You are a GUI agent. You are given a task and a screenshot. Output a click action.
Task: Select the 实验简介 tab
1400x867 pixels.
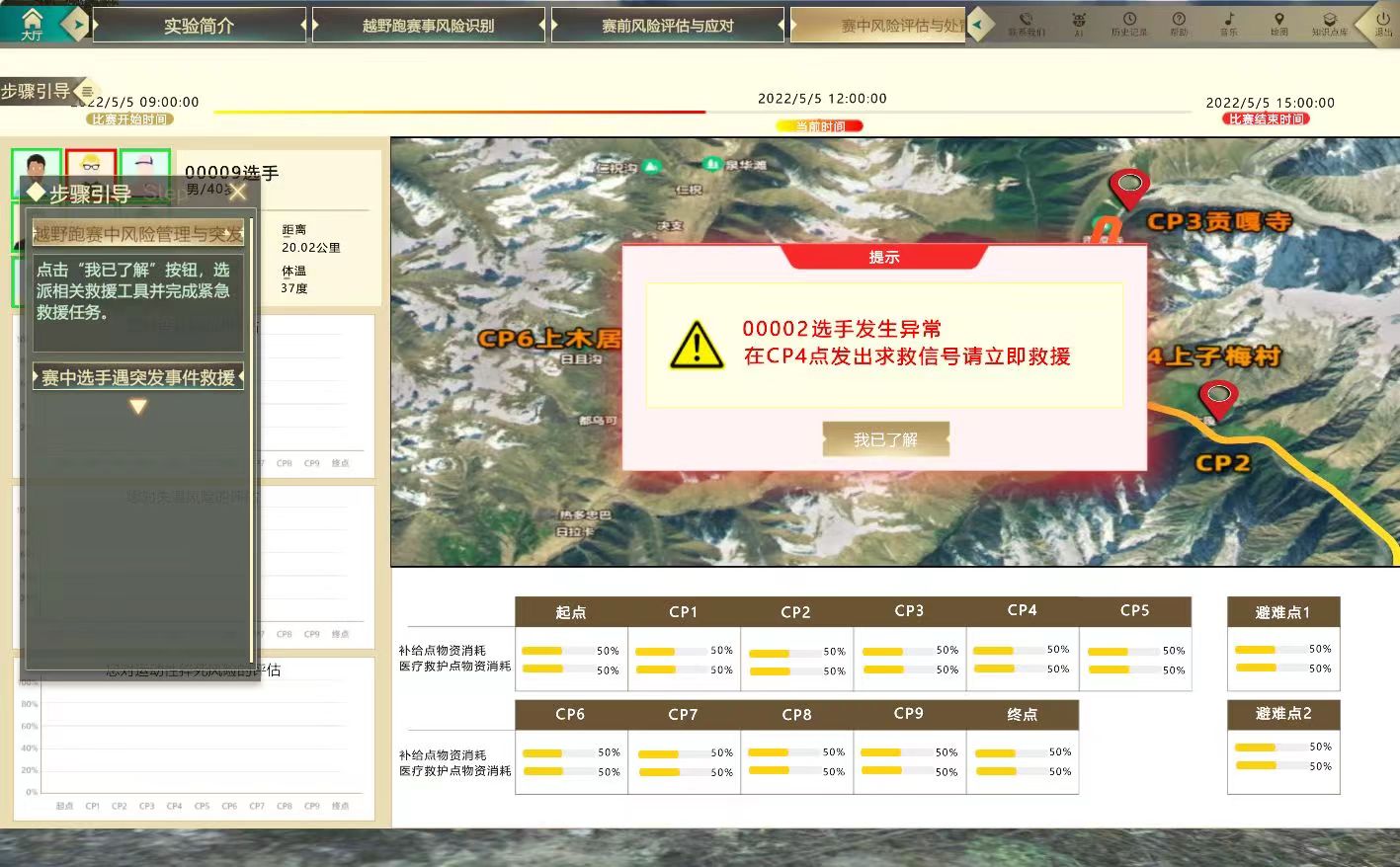pos(199,26)
